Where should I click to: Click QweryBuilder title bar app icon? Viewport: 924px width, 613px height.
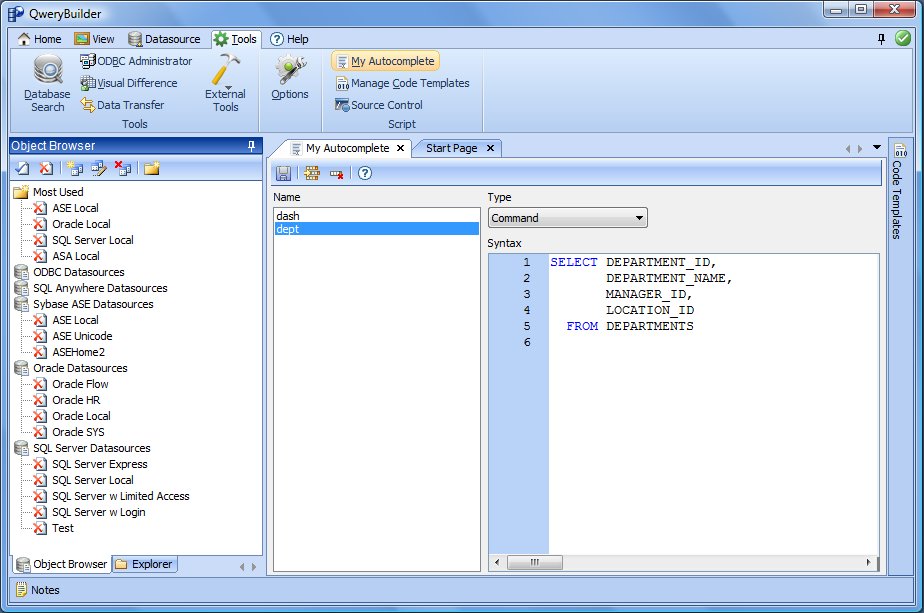tap(16, 14)
